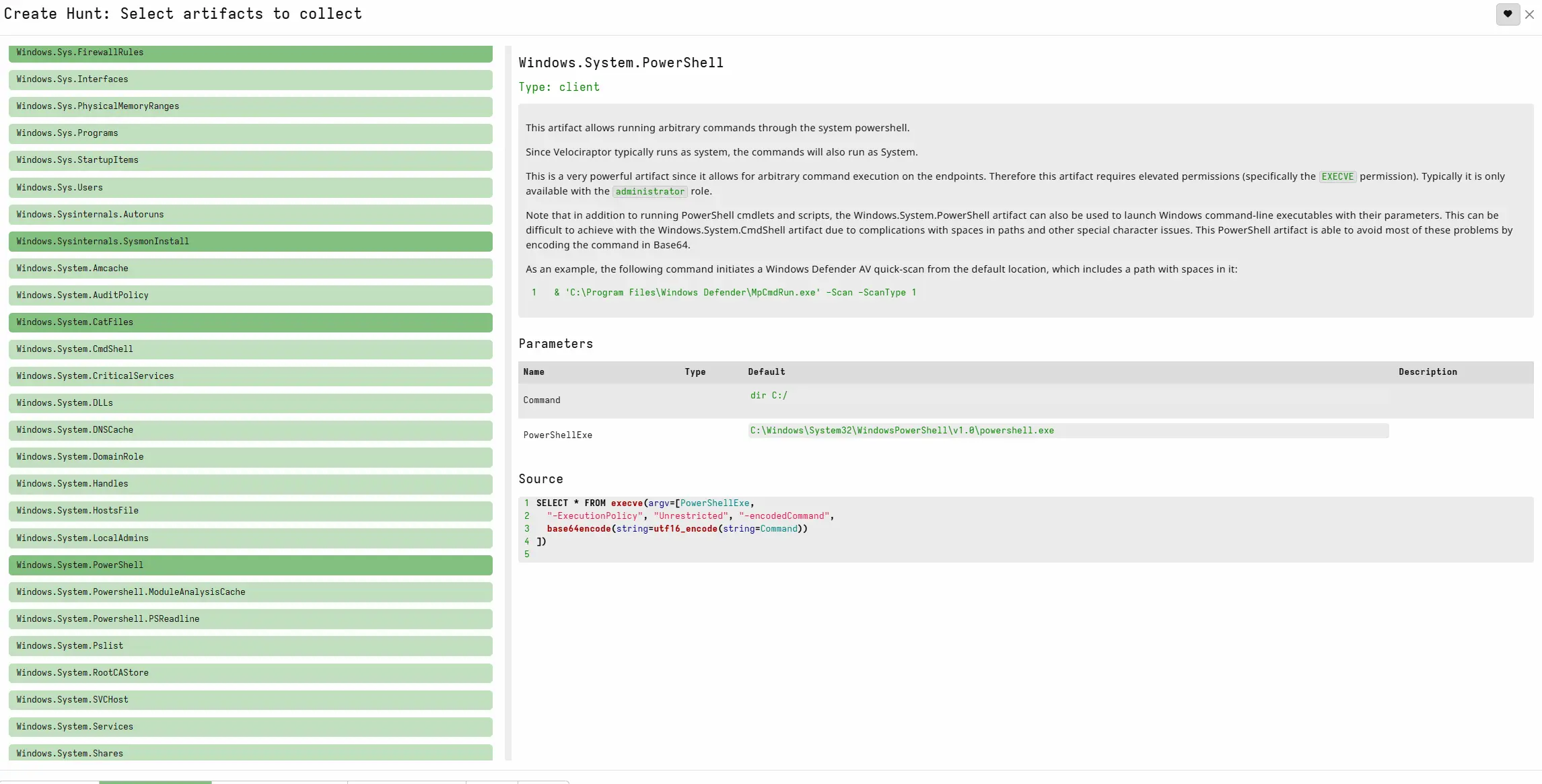Pick Windows.System.SVCHost artifact
The width and height of the screenshot is (1542, 784).
[250, 700]
